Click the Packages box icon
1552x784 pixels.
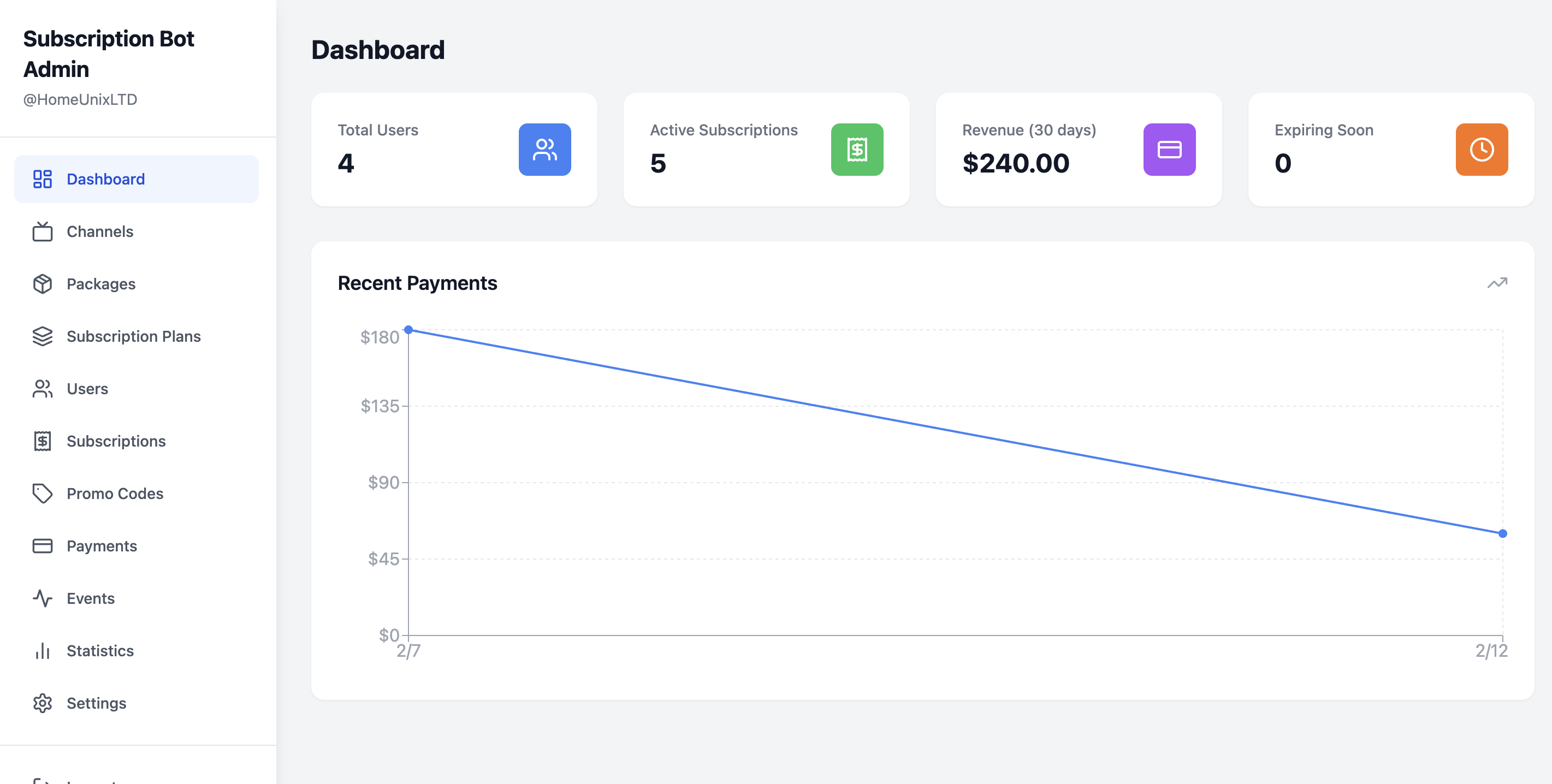pos(42,283)
